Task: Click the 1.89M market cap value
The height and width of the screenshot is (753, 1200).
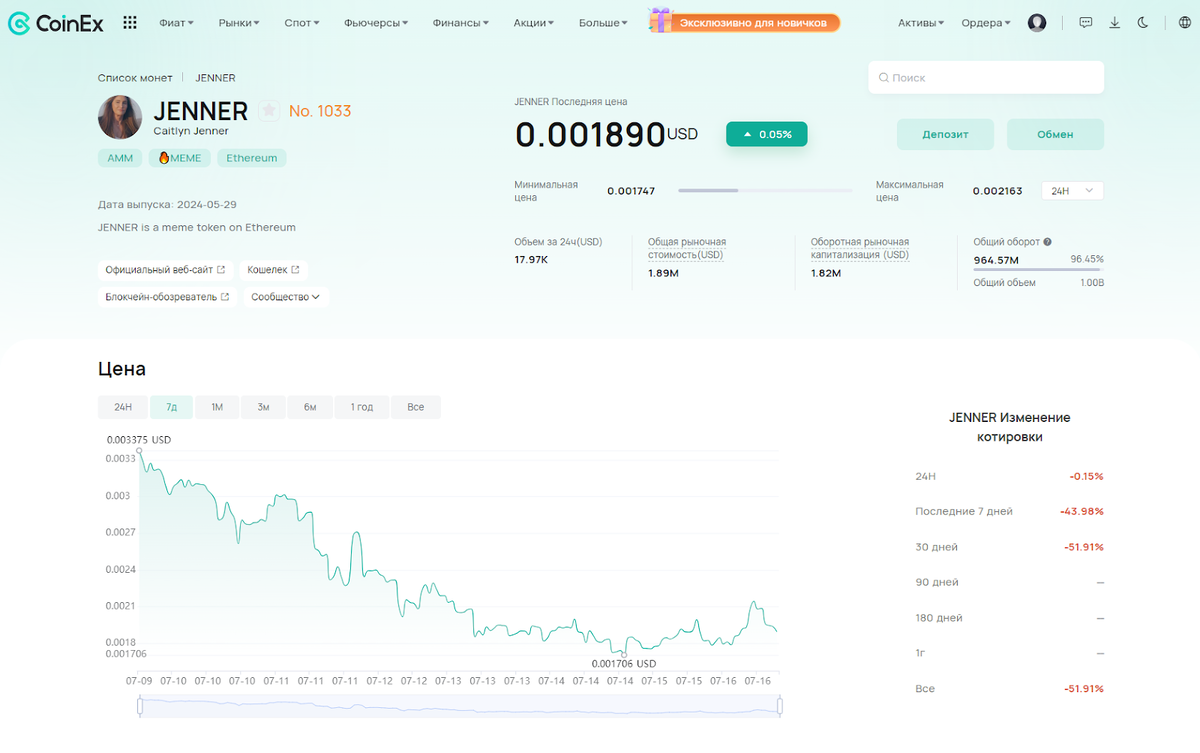Action: pyautogui.click(x=664, y=273)
